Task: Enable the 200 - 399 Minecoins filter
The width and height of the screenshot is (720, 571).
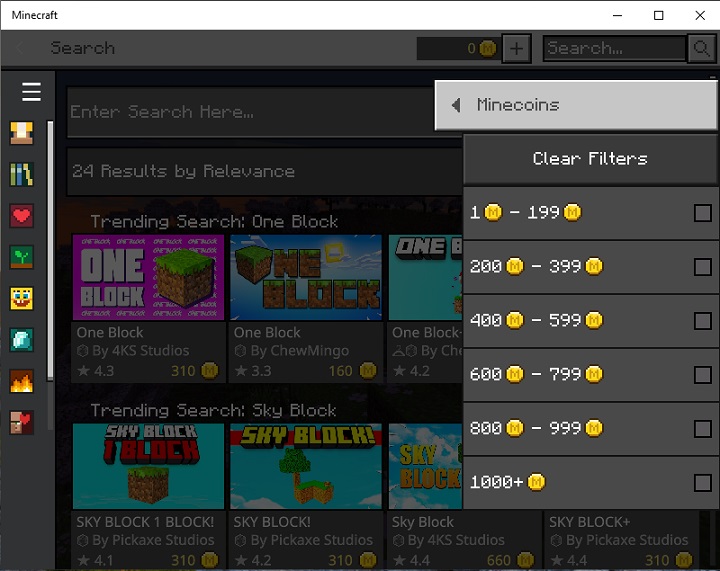Action: pos(702,267)
